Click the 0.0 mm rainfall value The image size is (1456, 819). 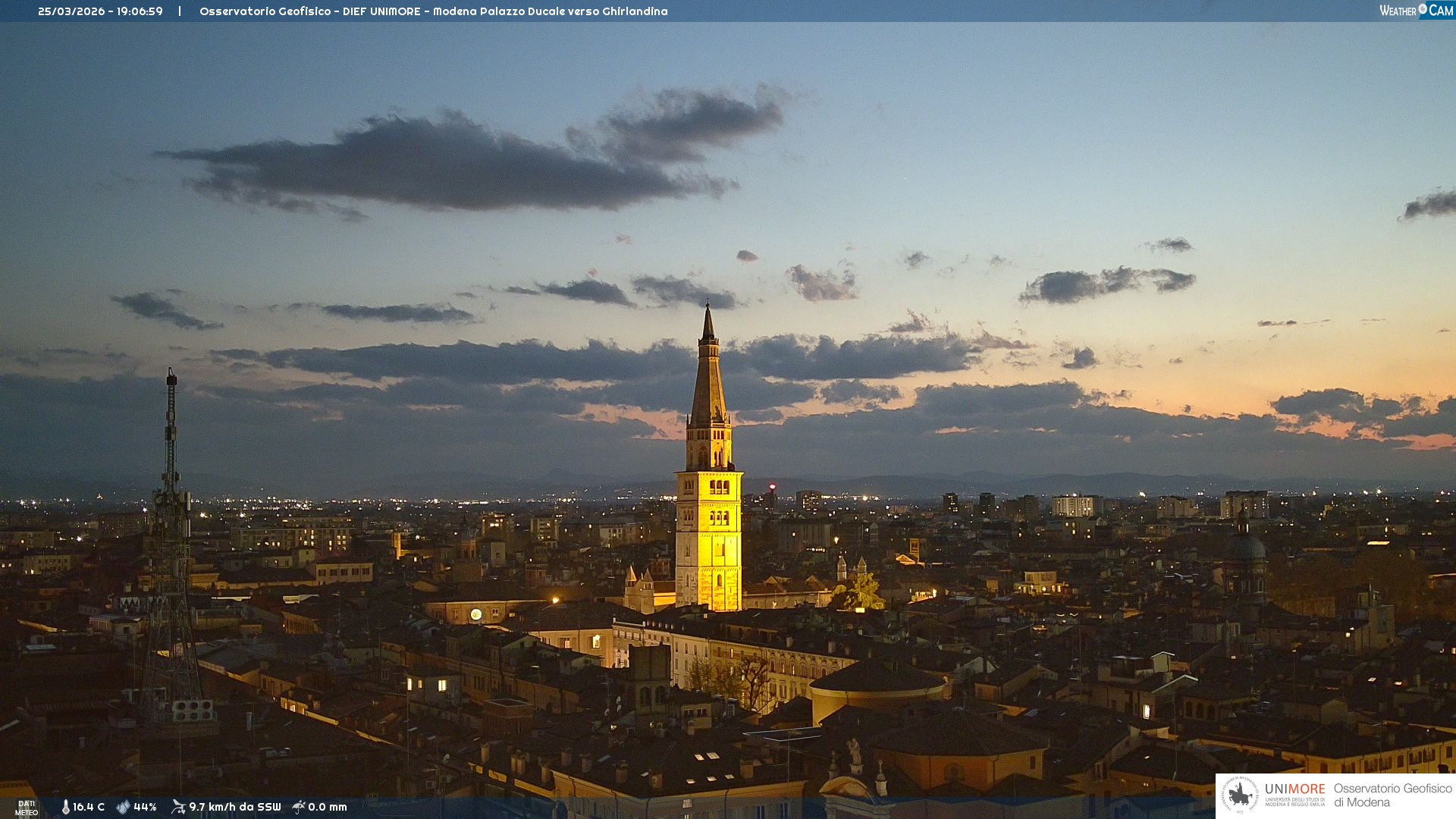click(327, 807)
